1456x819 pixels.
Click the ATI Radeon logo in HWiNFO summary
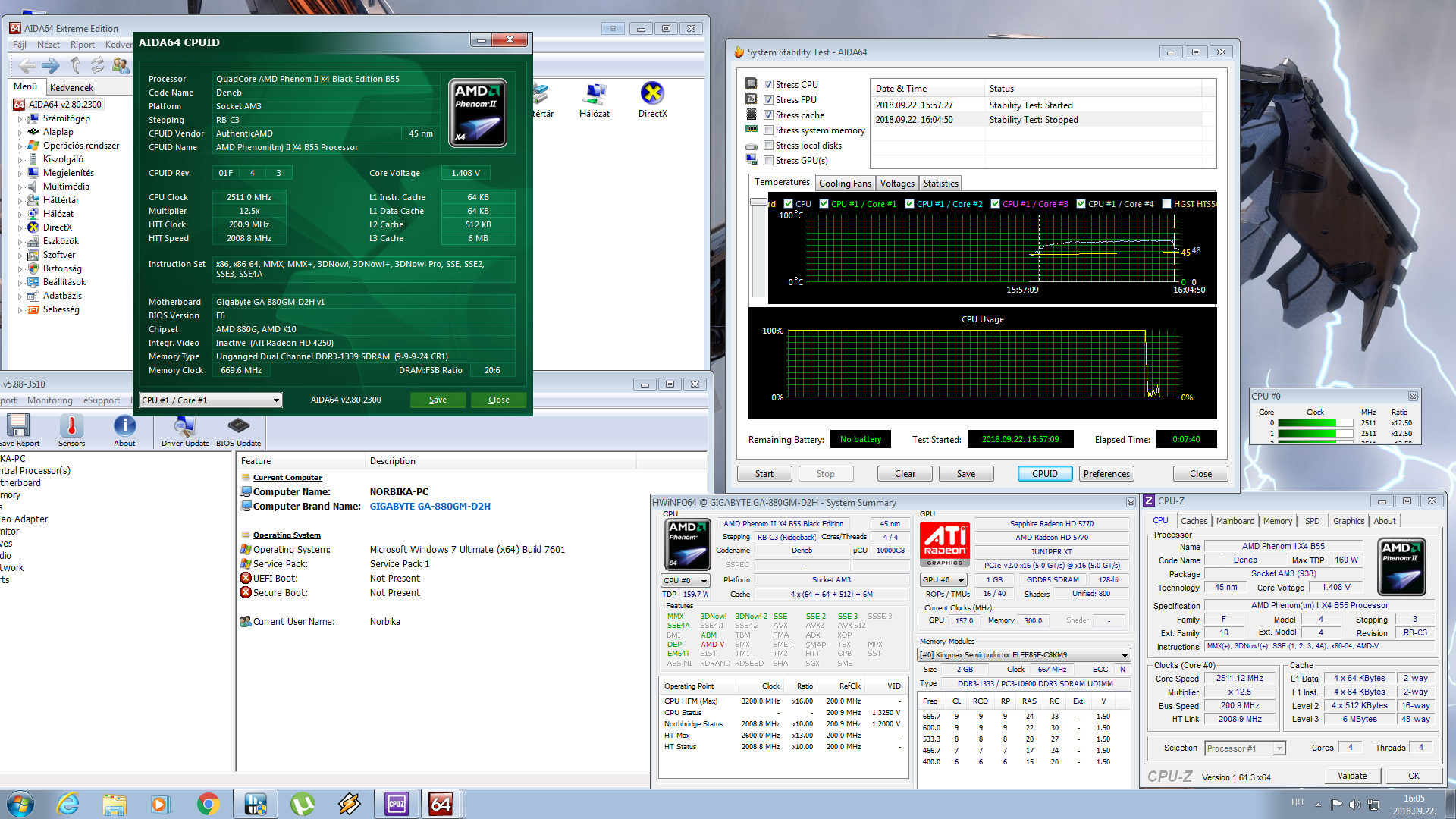(945, 544)
